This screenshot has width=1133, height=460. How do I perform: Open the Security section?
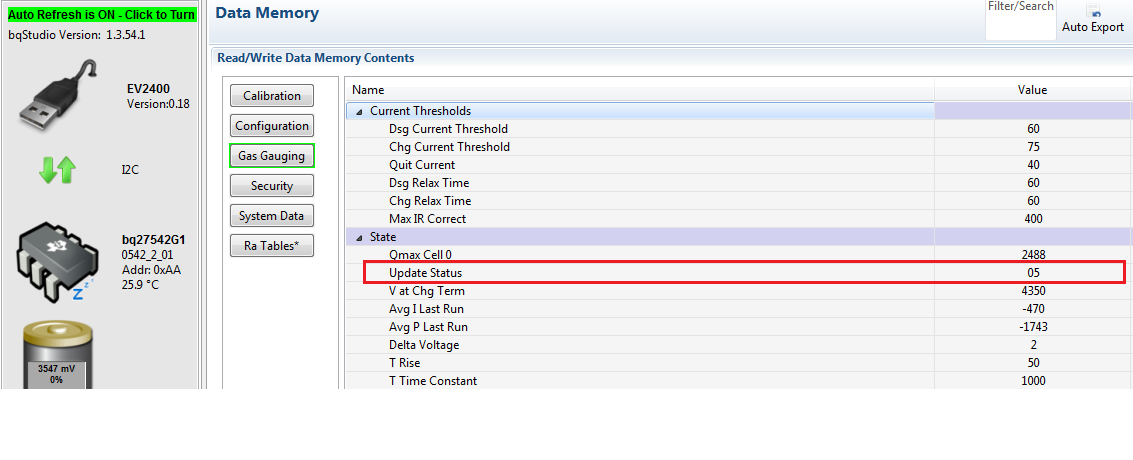click(272, 186)
